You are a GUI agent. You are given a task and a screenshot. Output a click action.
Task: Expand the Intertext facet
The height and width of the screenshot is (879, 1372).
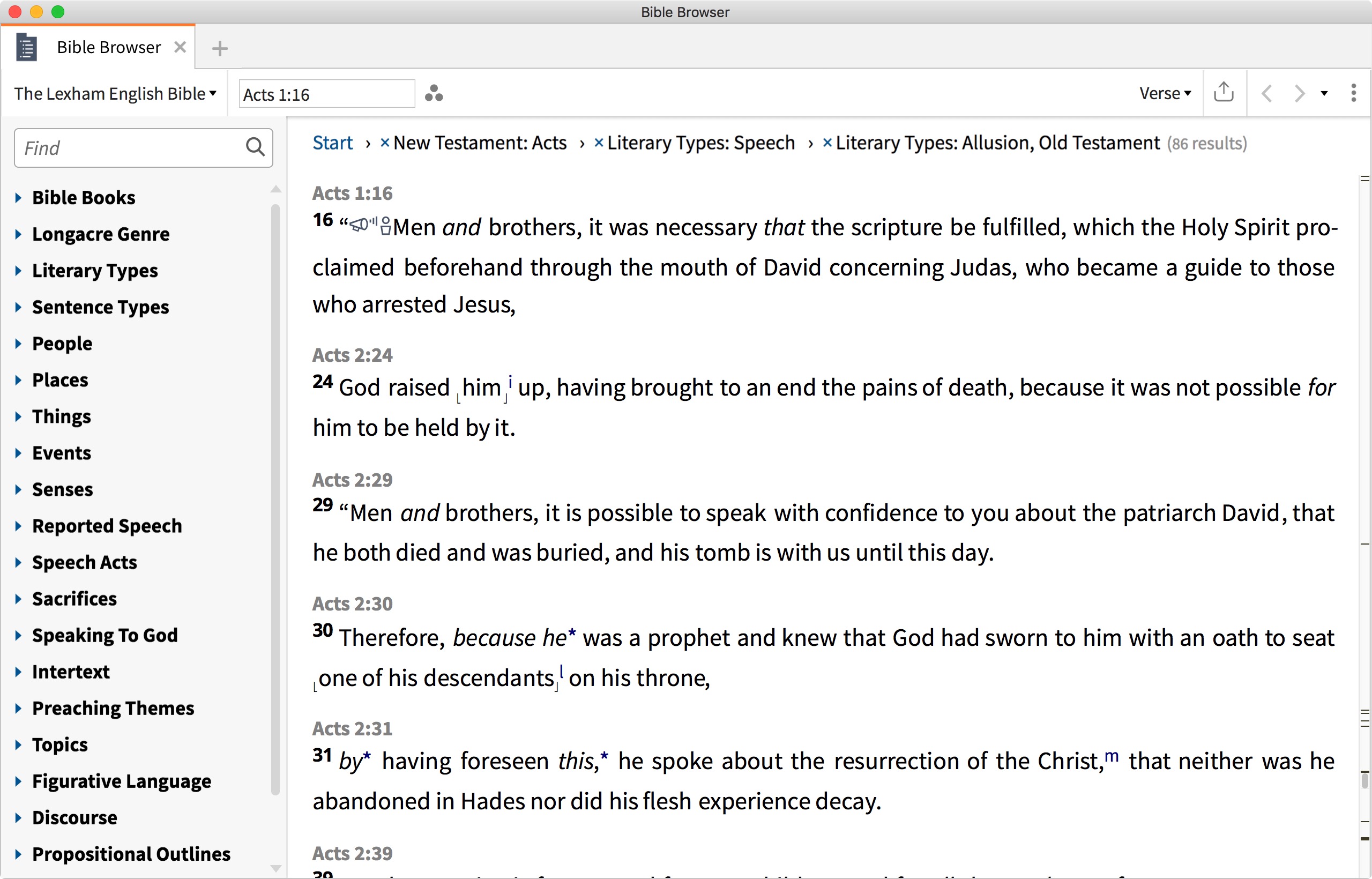click(x=18, y=672)
